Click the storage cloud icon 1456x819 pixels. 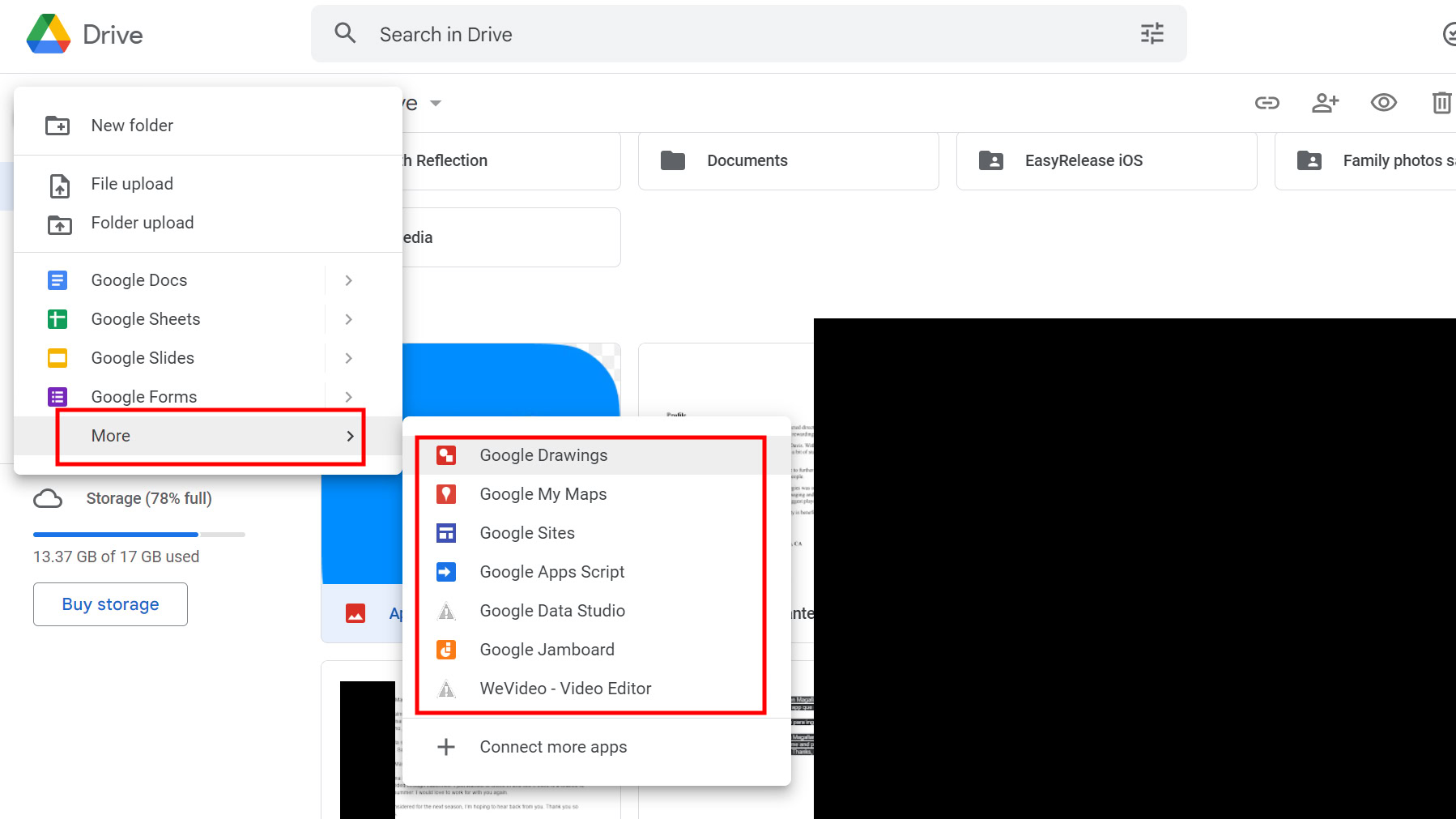pyautogui.click(x=48, y=499)
